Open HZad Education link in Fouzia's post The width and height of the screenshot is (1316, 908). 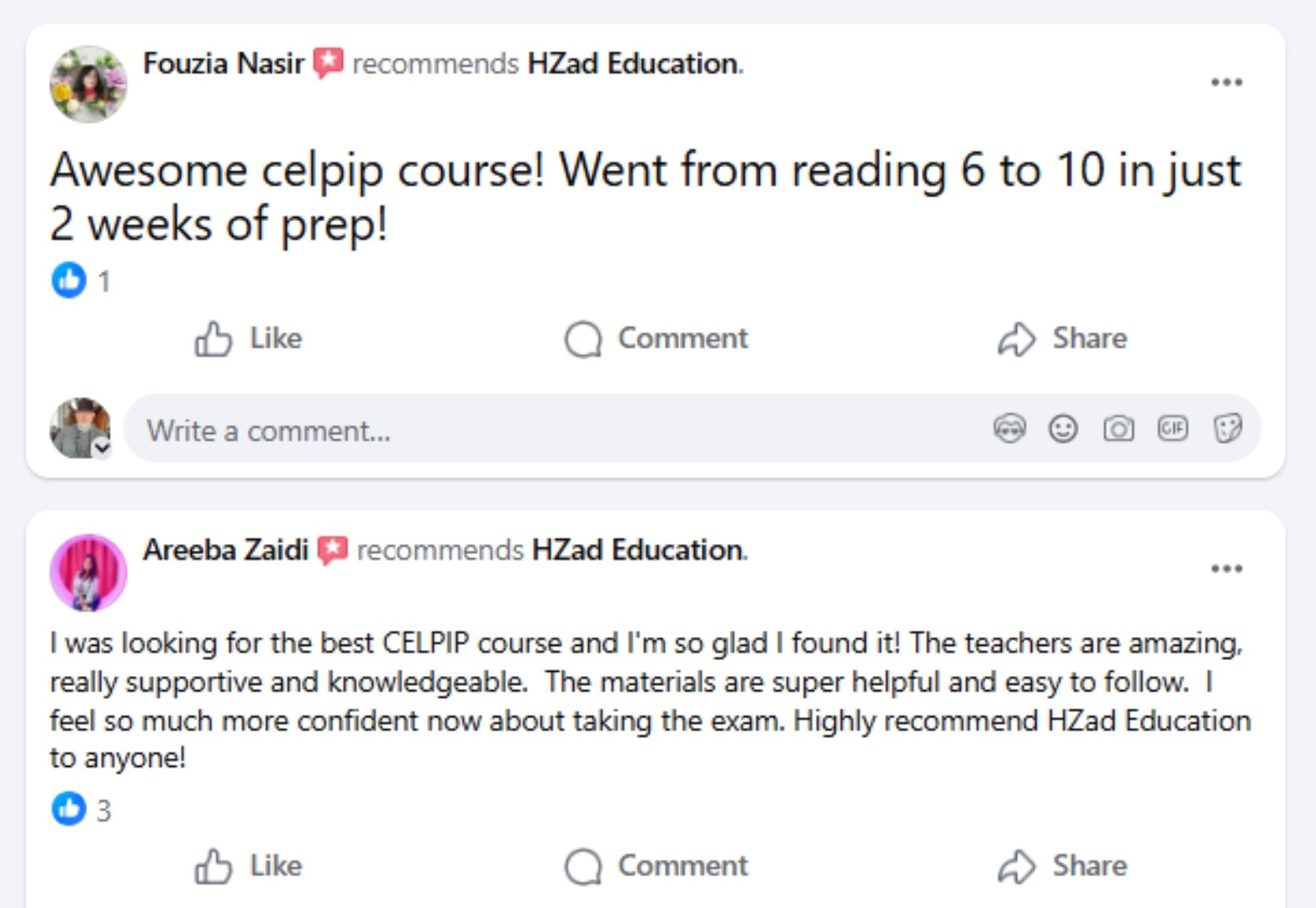633,64
